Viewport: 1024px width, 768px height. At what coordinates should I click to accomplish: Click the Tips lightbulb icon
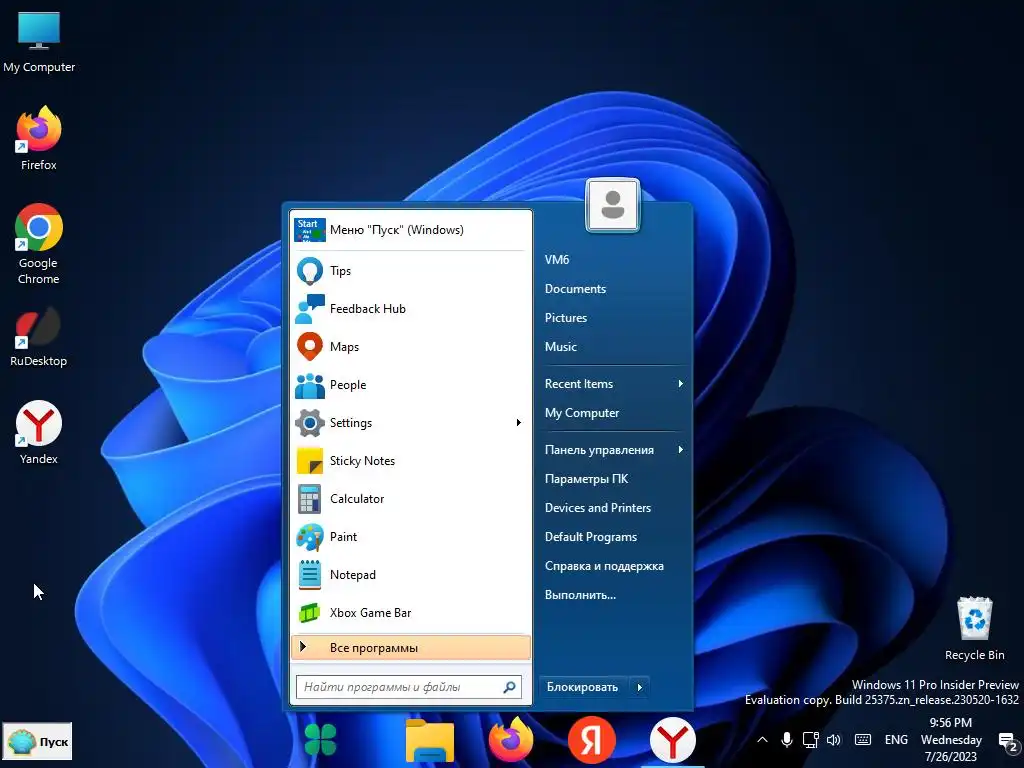310,270
